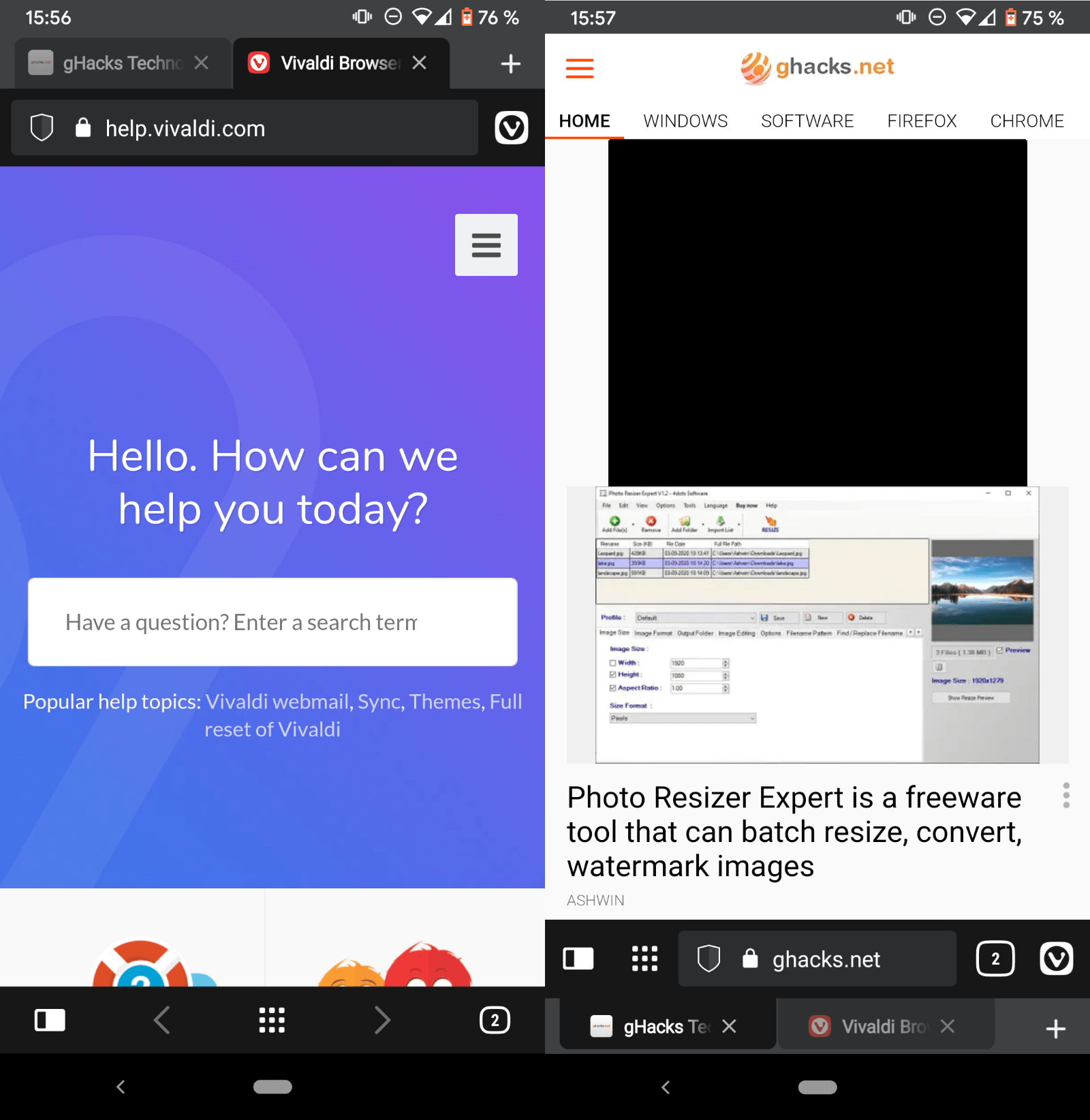Tap Android home pill under left screen
Image resolution: width=1090 pixels, height=1120 pixels.
coord(272,1087)
